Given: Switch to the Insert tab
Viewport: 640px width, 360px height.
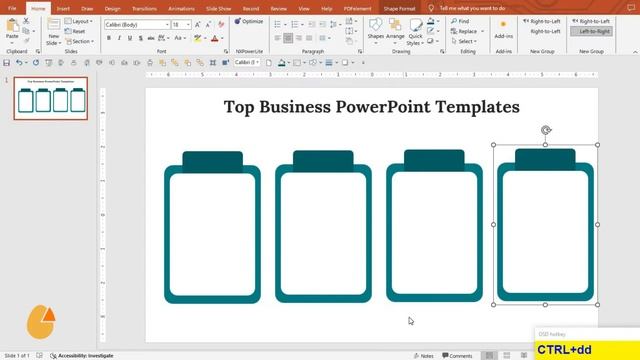Looking at the screenshot, I should tap(63, 8).
